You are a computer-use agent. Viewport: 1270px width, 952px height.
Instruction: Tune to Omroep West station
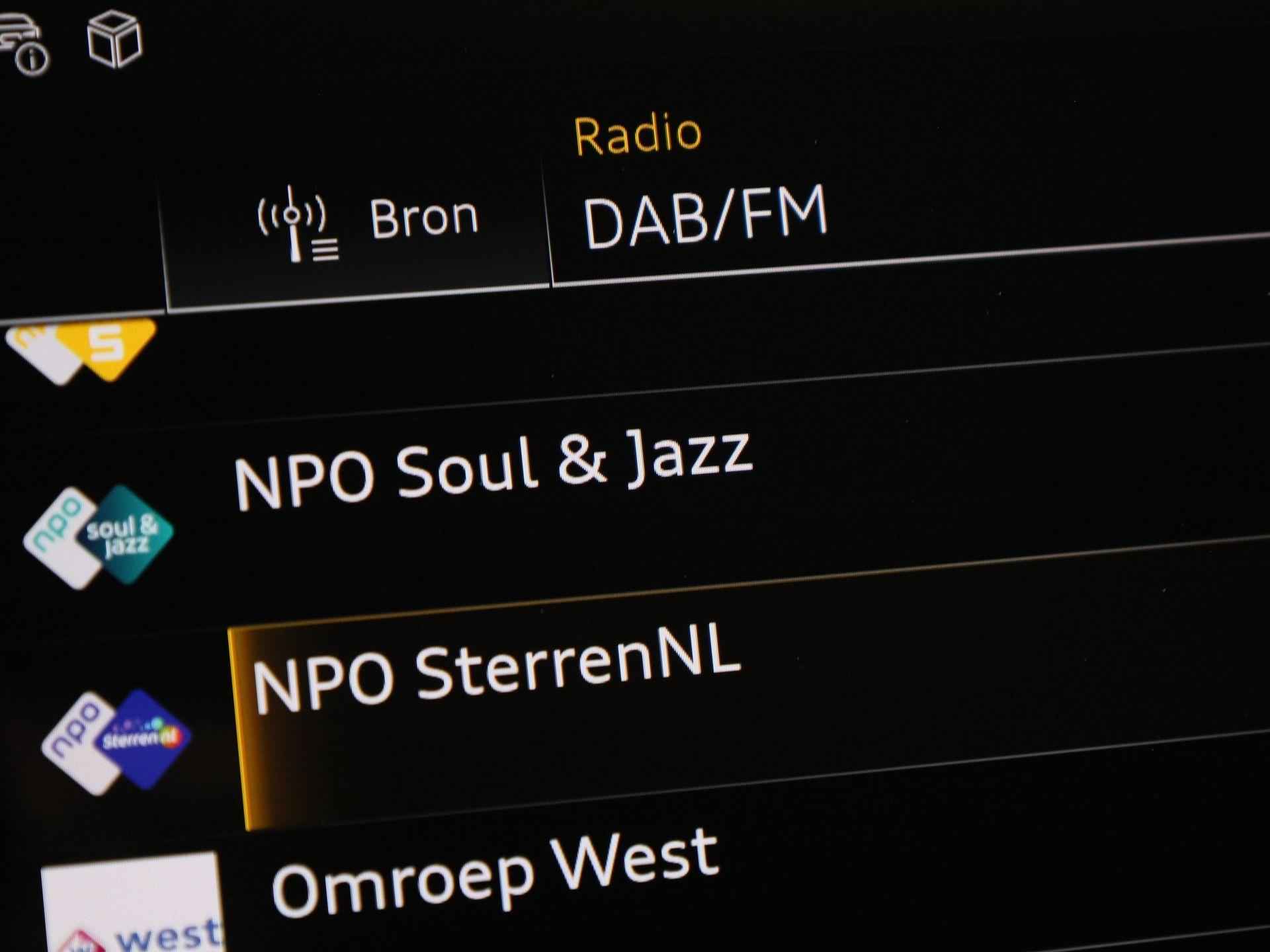pos(495,873)
